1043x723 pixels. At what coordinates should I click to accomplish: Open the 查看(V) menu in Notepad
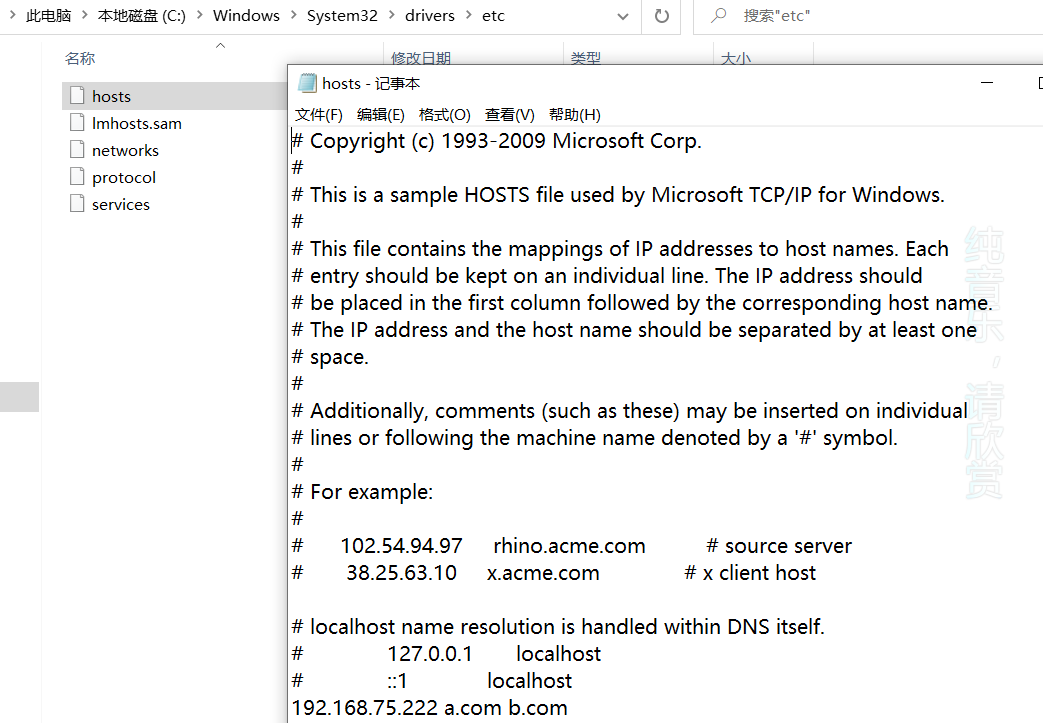point(510,114)
